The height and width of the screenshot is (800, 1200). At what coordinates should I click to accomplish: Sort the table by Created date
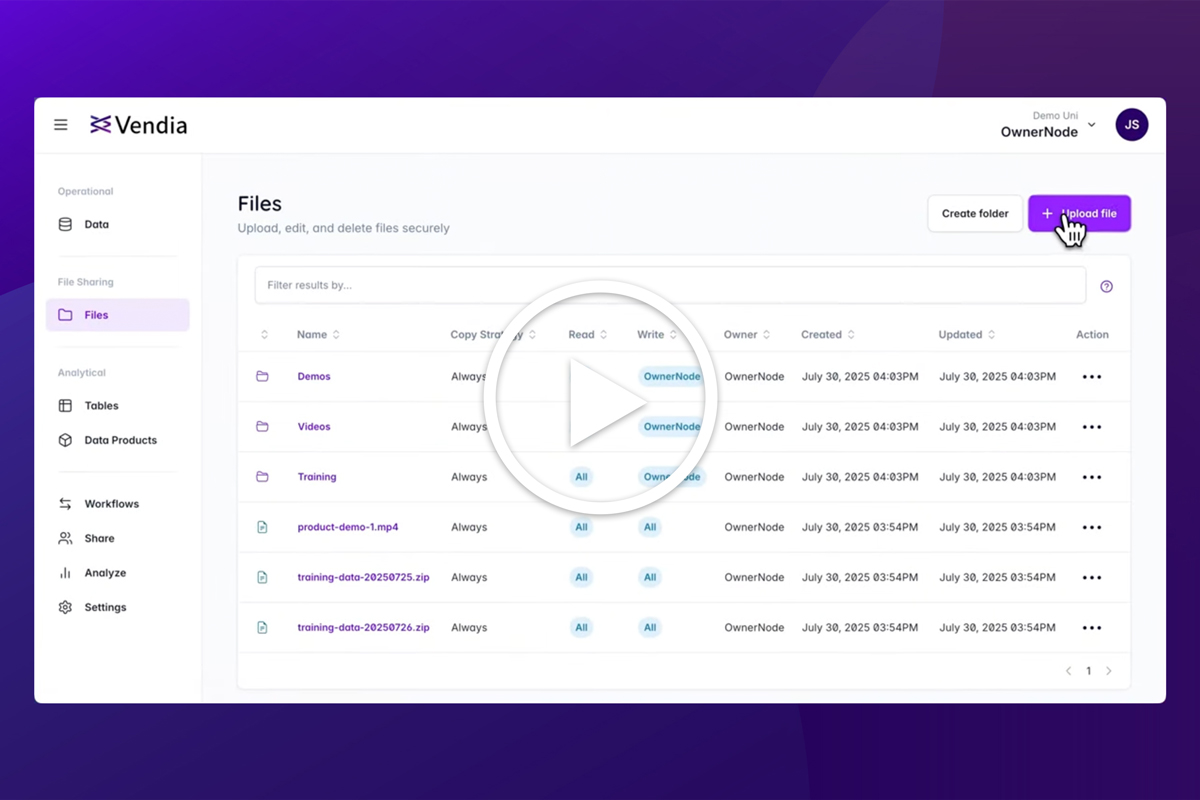tap(828, 335)
